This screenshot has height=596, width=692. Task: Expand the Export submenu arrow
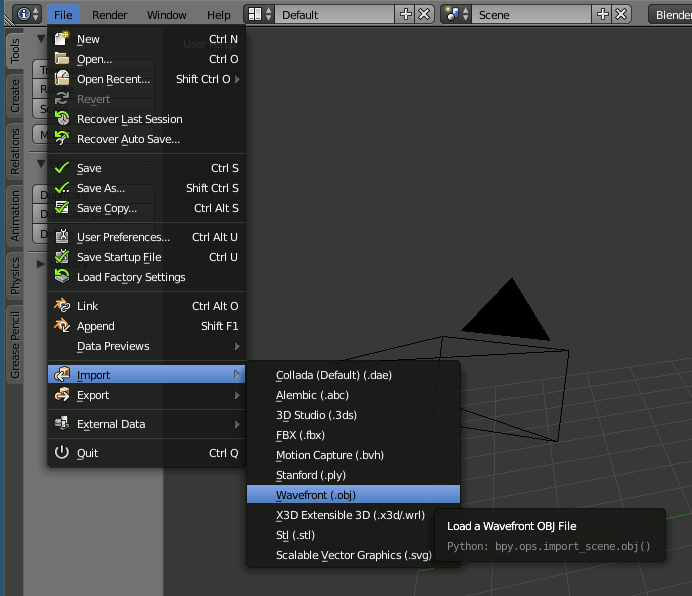pos(237,395)
